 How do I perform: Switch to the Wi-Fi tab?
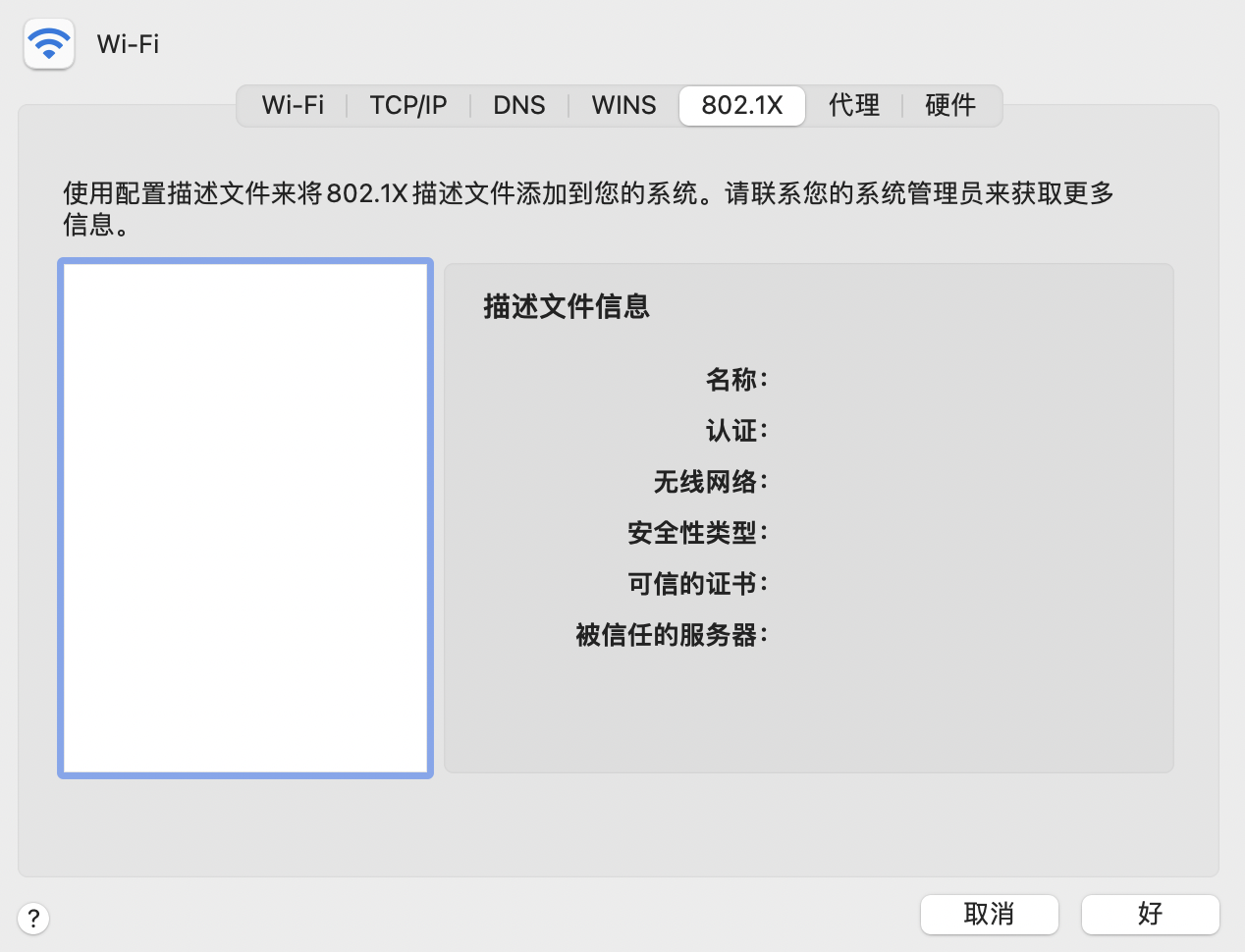click(x=293, y=106)
